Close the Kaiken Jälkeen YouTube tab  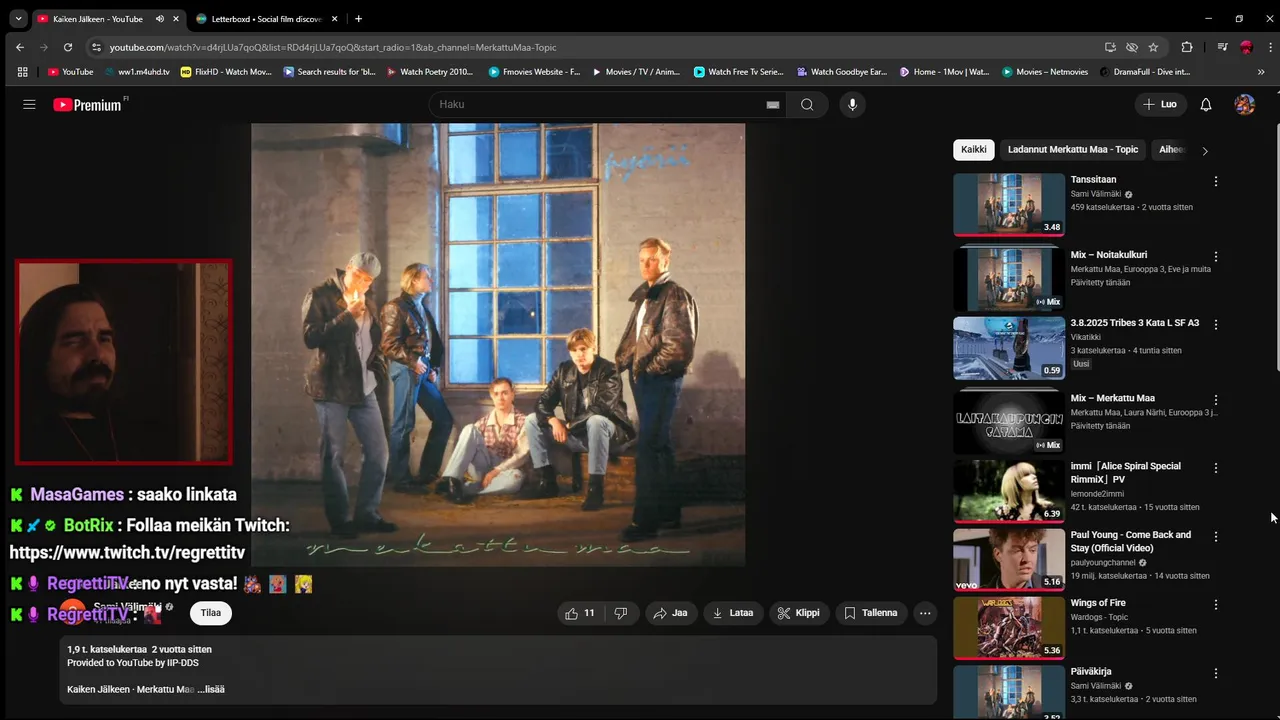point(177,18)
